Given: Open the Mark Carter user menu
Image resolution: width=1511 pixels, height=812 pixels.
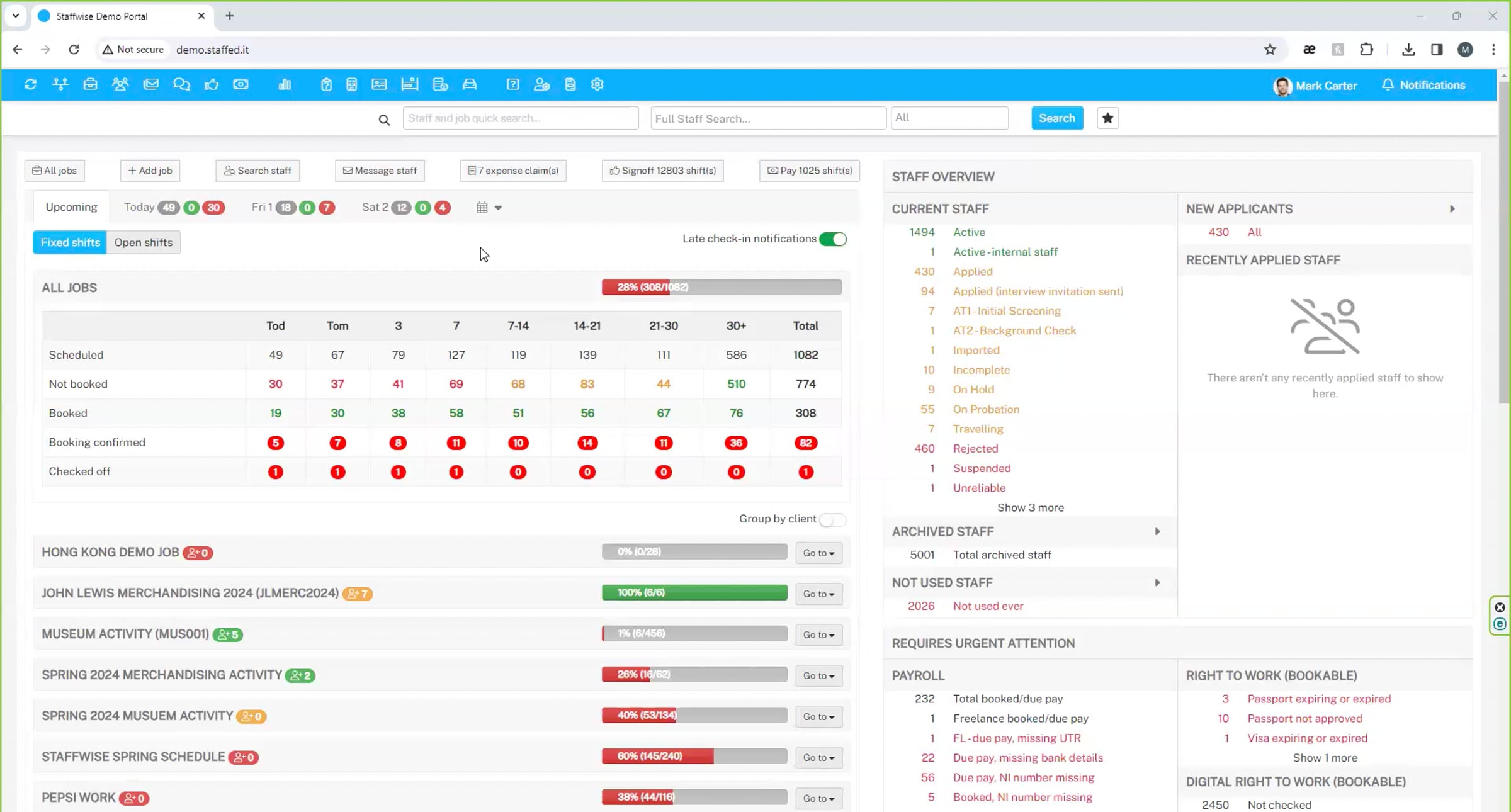Looking at the screenshot, I should 1315,86.
